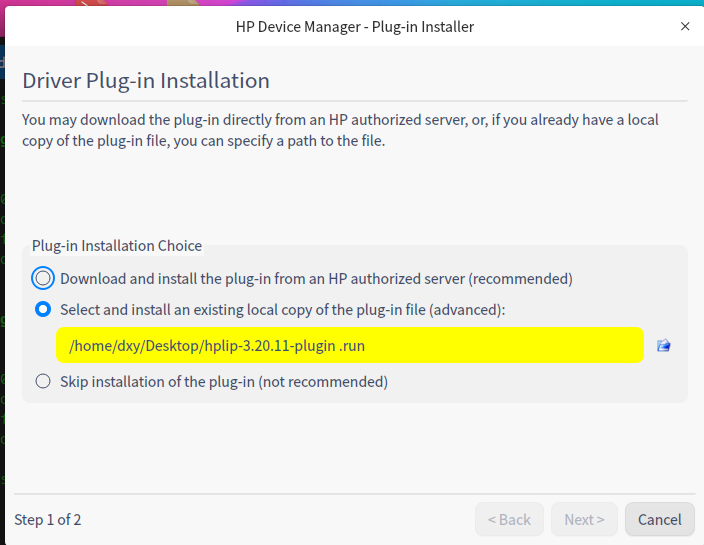This screenshot has width=704, height=545.
Task: Click the < Back button
Action: (x=509, y=519)
